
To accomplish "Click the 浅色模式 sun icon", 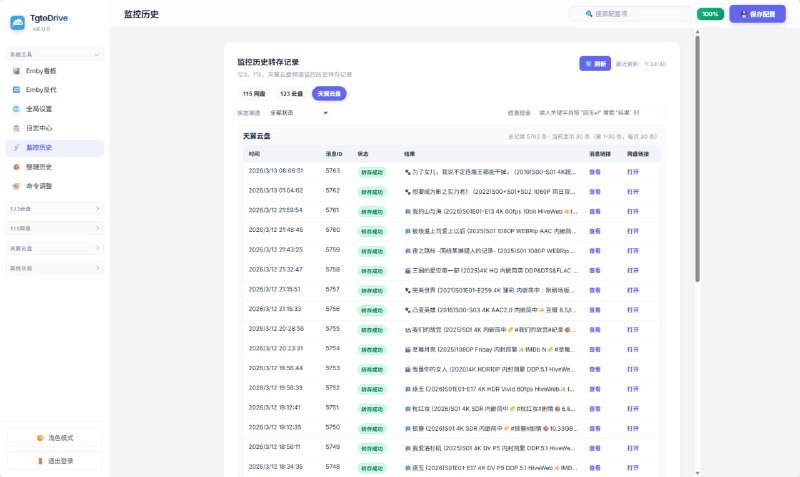I will point(40,438).
